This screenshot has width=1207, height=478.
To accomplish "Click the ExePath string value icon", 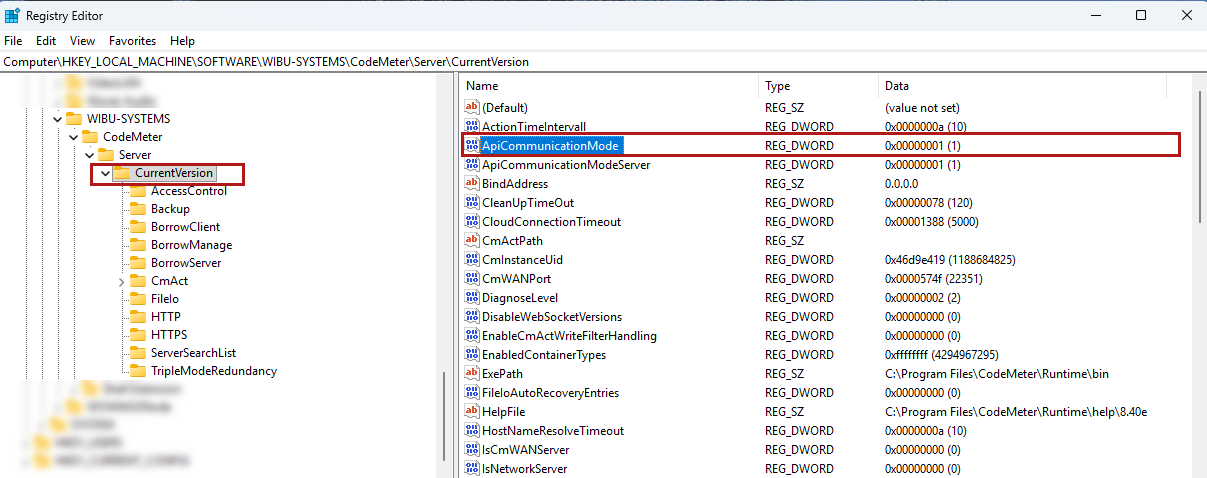I will (472, 374).
